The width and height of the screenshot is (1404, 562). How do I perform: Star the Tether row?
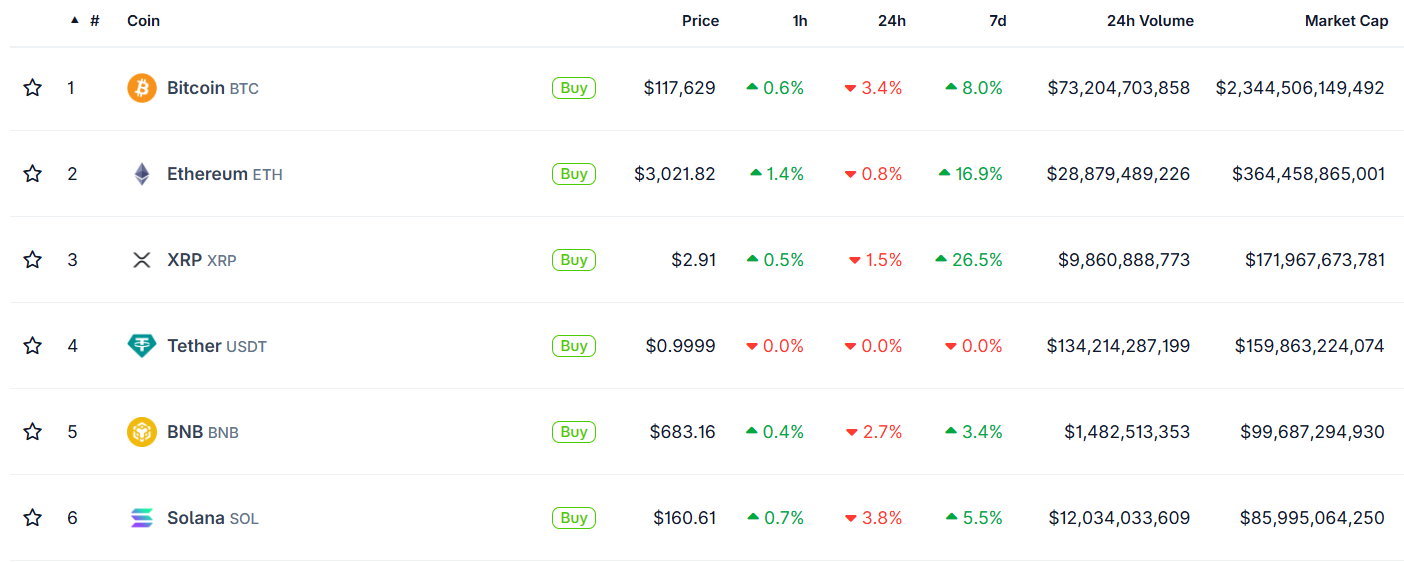[x=32, y=346]
